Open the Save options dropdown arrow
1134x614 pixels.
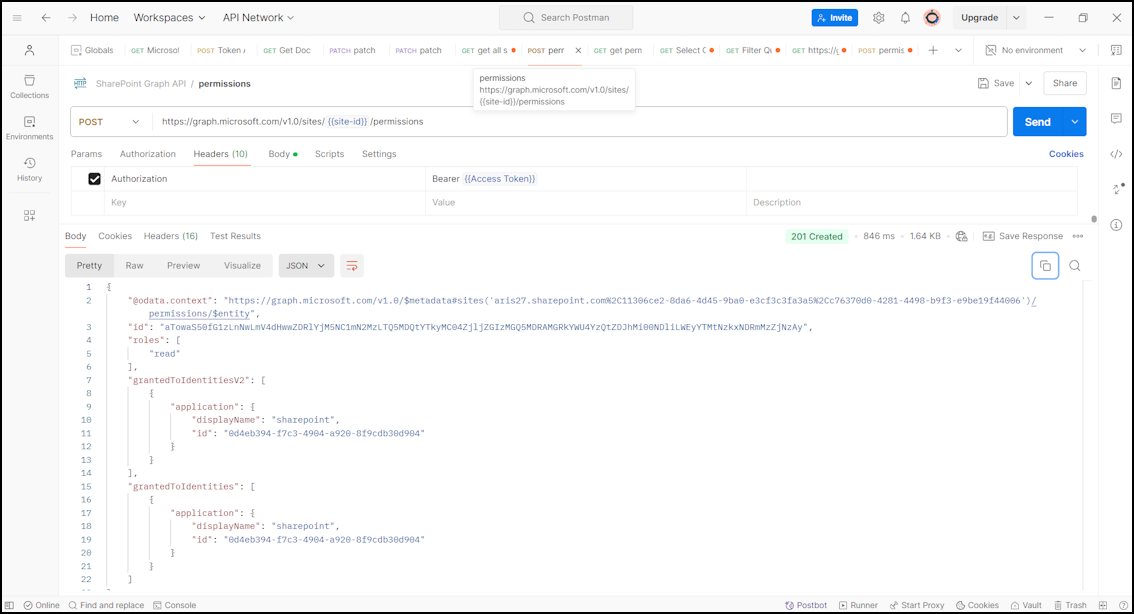1028,83
